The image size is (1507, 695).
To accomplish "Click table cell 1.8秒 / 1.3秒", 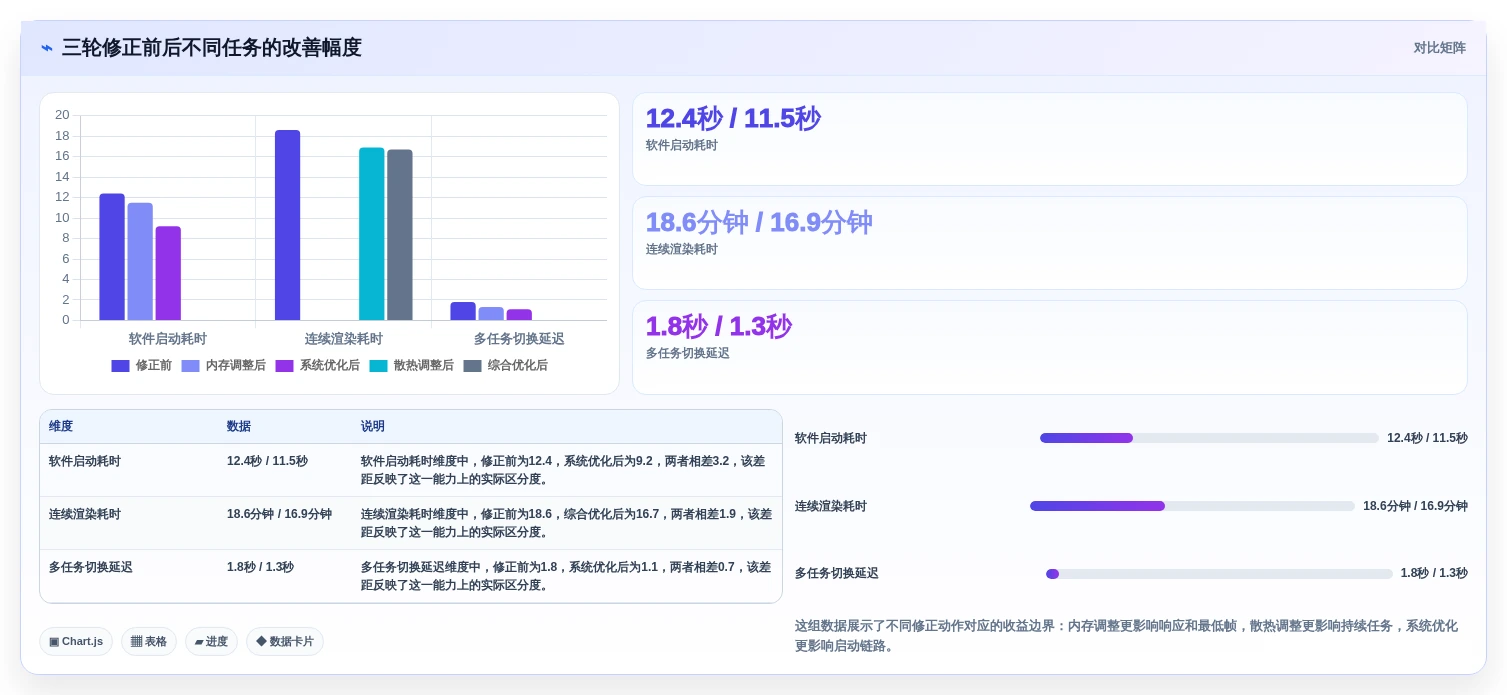I will (260, 567).
